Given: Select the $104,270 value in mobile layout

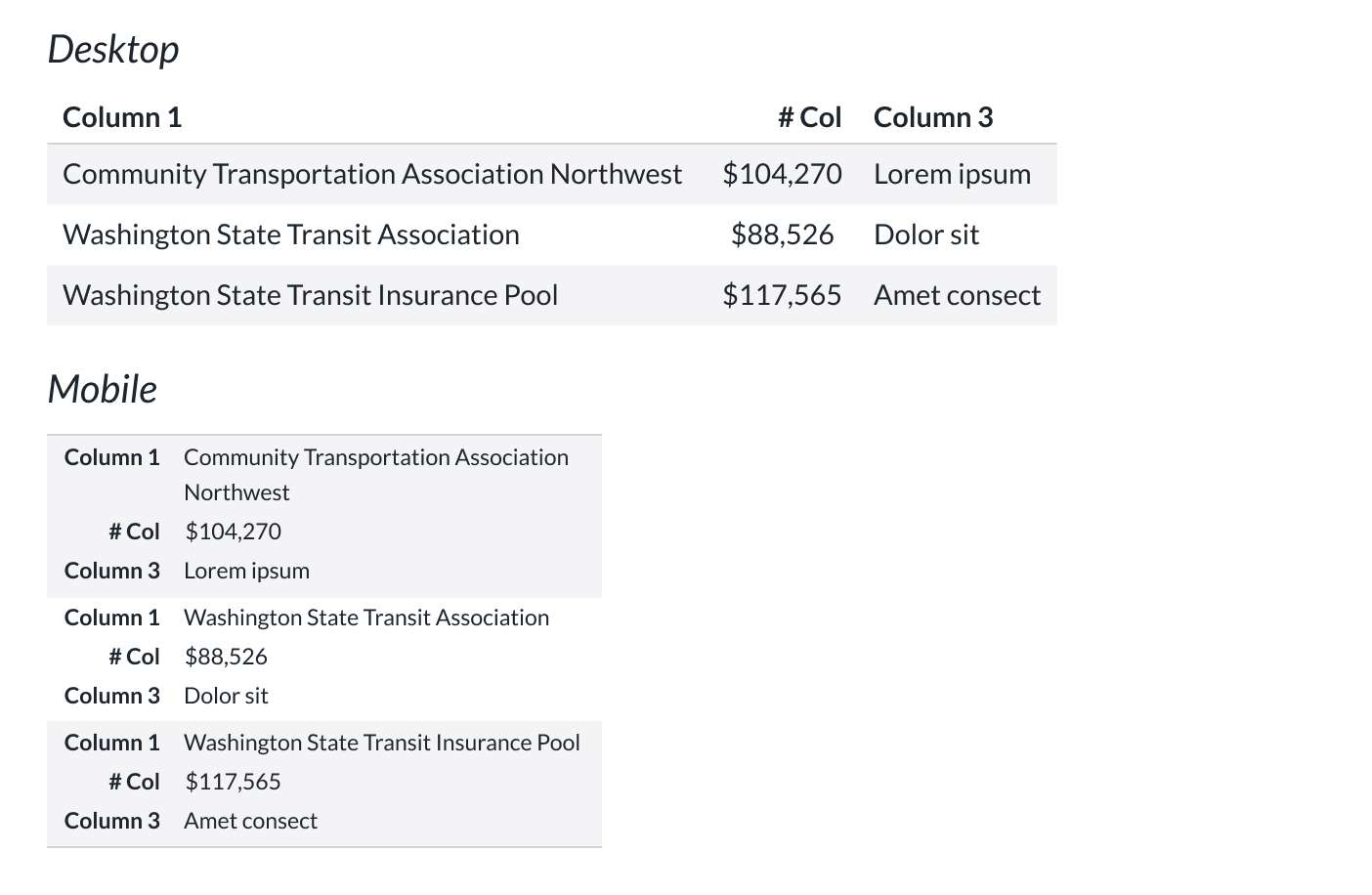Looking at the screenshot, I should tap(234, 532).
